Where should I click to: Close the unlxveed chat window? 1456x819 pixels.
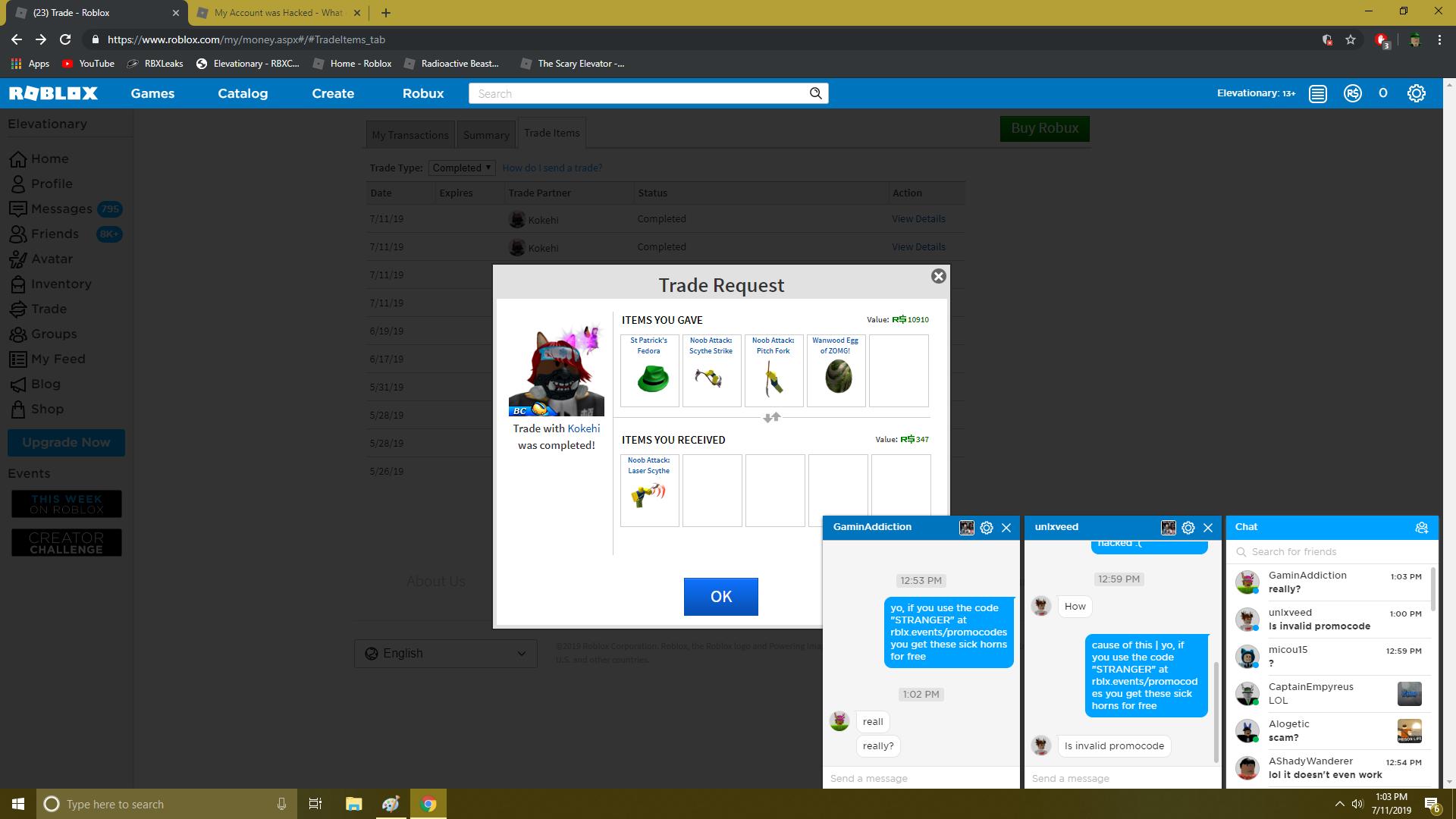tap(1208, 528)
